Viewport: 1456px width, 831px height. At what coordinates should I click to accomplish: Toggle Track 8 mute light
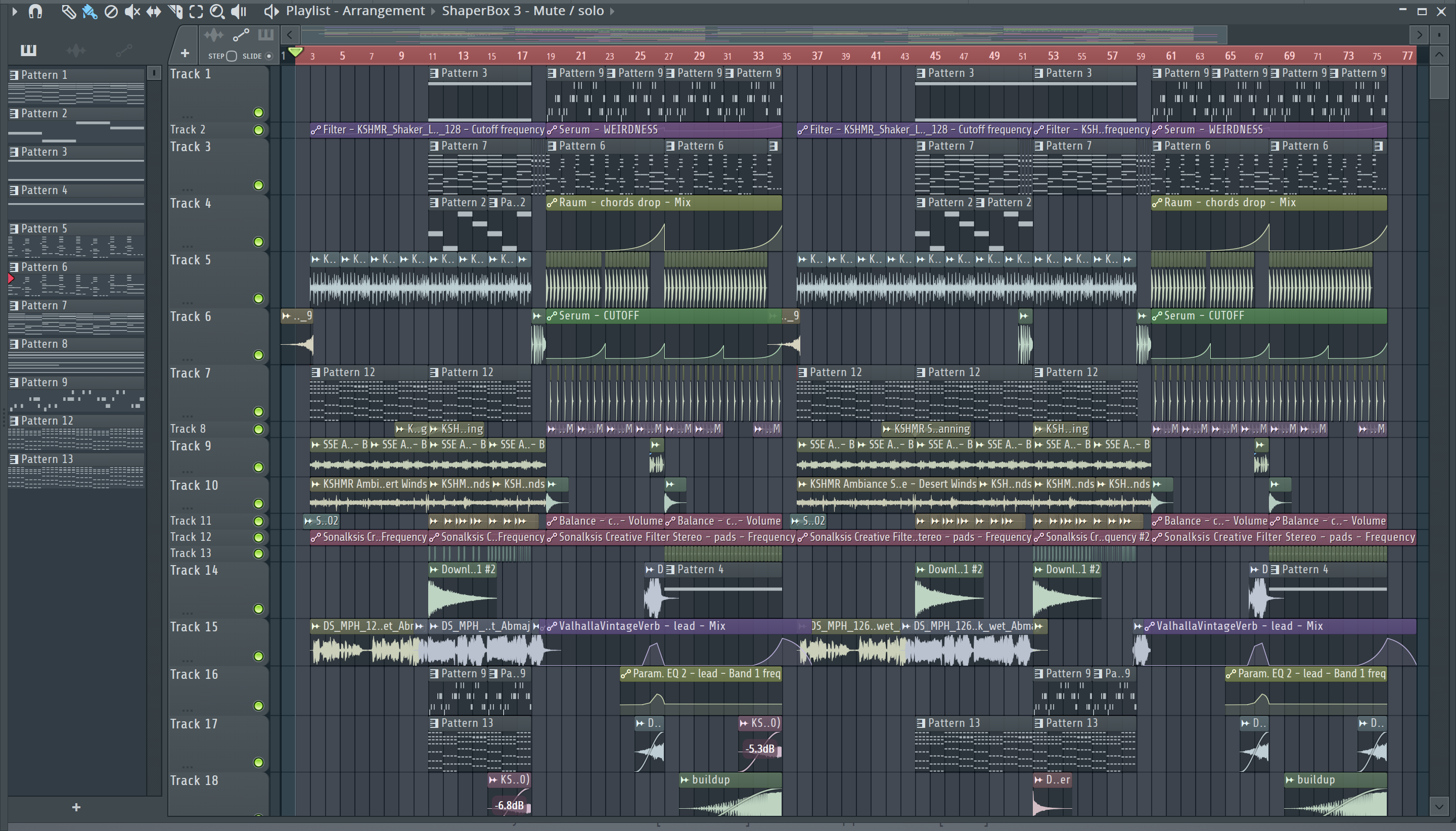tap(258, 429)
